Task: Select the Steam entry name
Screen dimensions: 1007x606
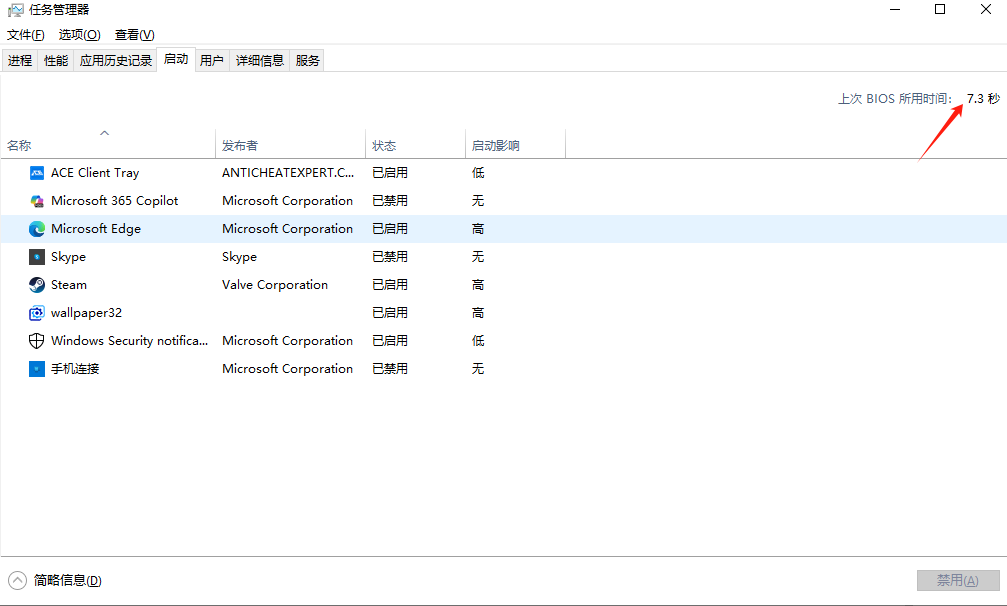Action: (x=69, y=285)
